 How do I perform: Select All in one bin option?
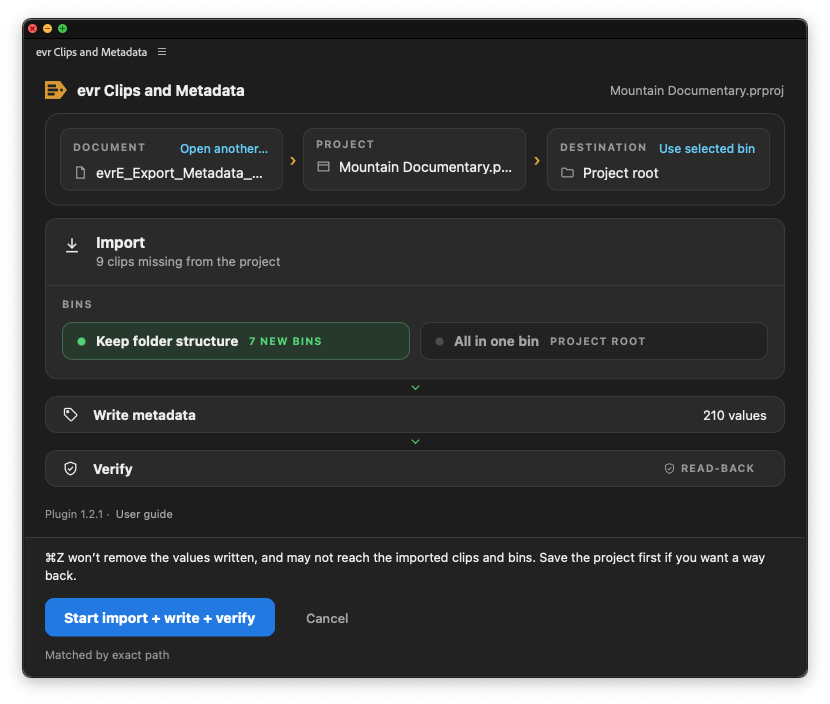pos(593,341)
